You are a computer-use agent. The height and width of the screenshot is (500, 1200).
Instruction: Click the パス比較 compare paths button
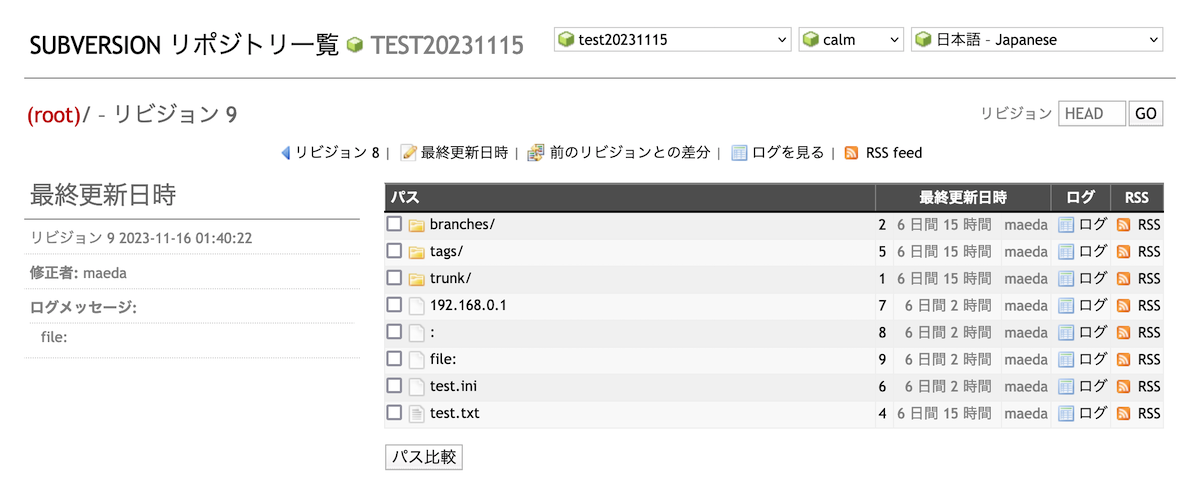pyautogui.click(x=424, y=457)
